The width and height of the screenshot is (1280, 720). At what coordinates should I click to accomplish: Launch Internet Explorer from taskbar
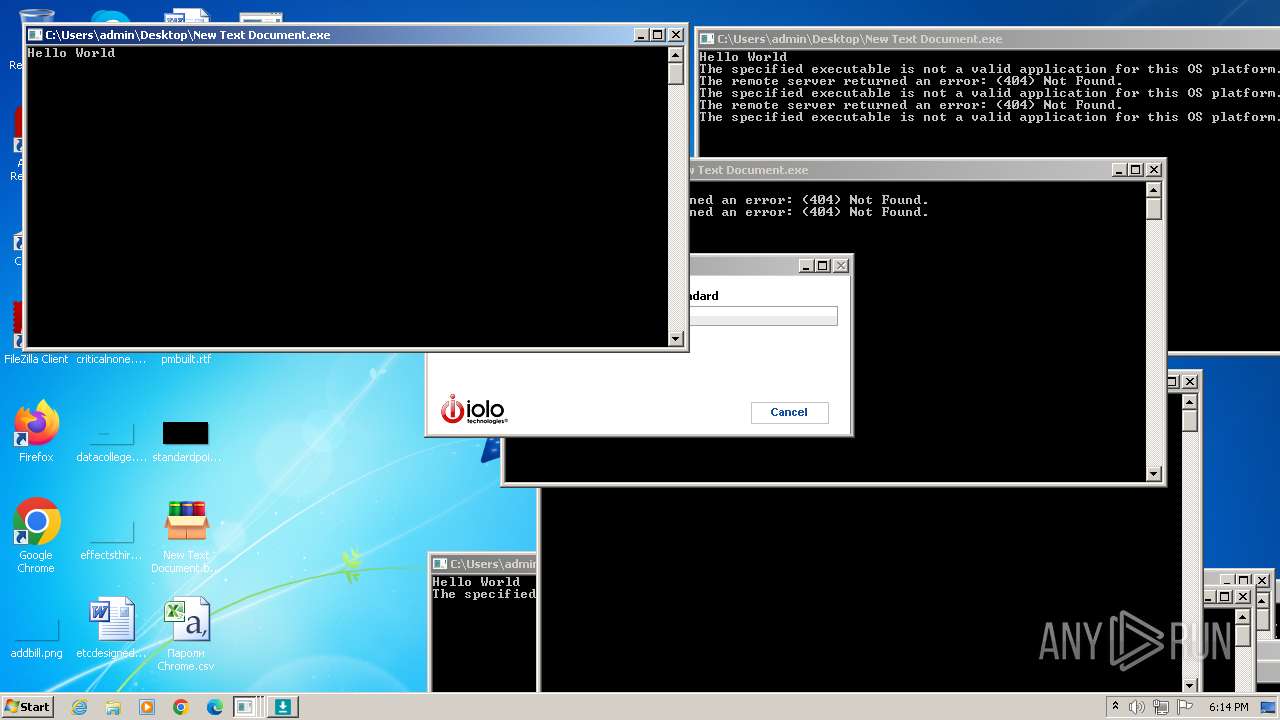[x=79, y=707]
